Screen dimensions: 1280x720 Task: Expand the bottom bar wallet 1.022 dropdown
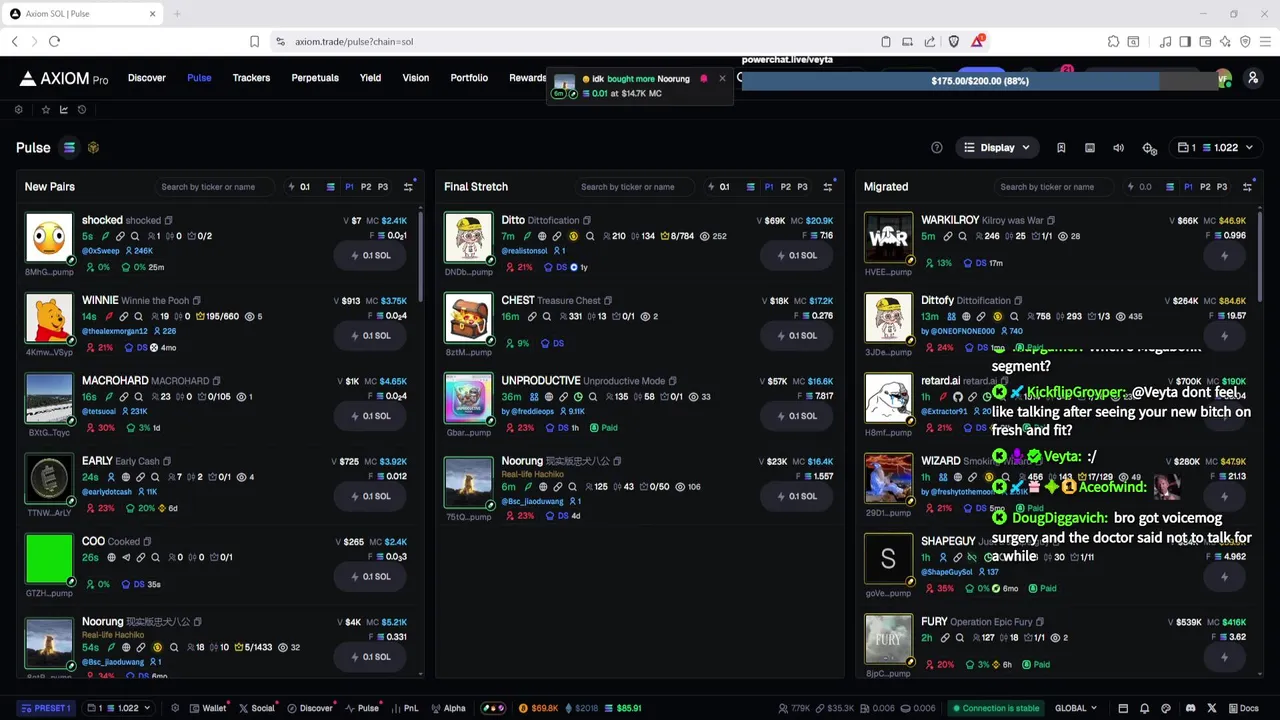(x=119, y=708)
